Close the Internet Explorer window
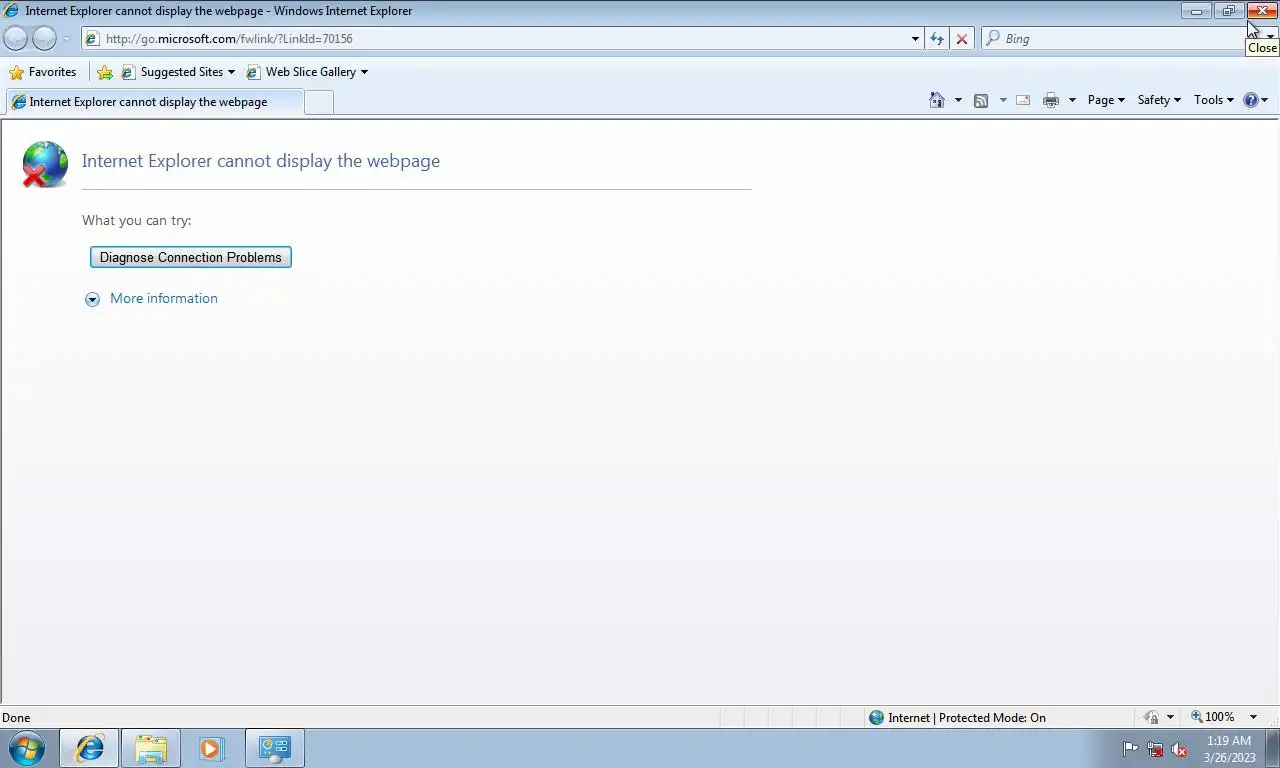 (x=1262, y=11)
